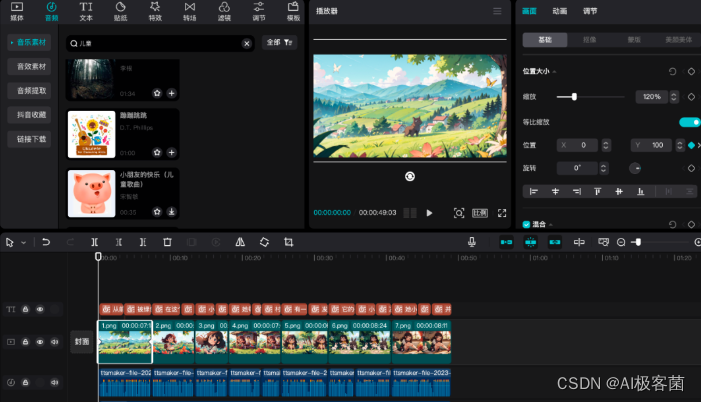Toggle the 混合 (Blend) checkbox
This screenshot has height=402, width=701.
[x=526, y=224]
